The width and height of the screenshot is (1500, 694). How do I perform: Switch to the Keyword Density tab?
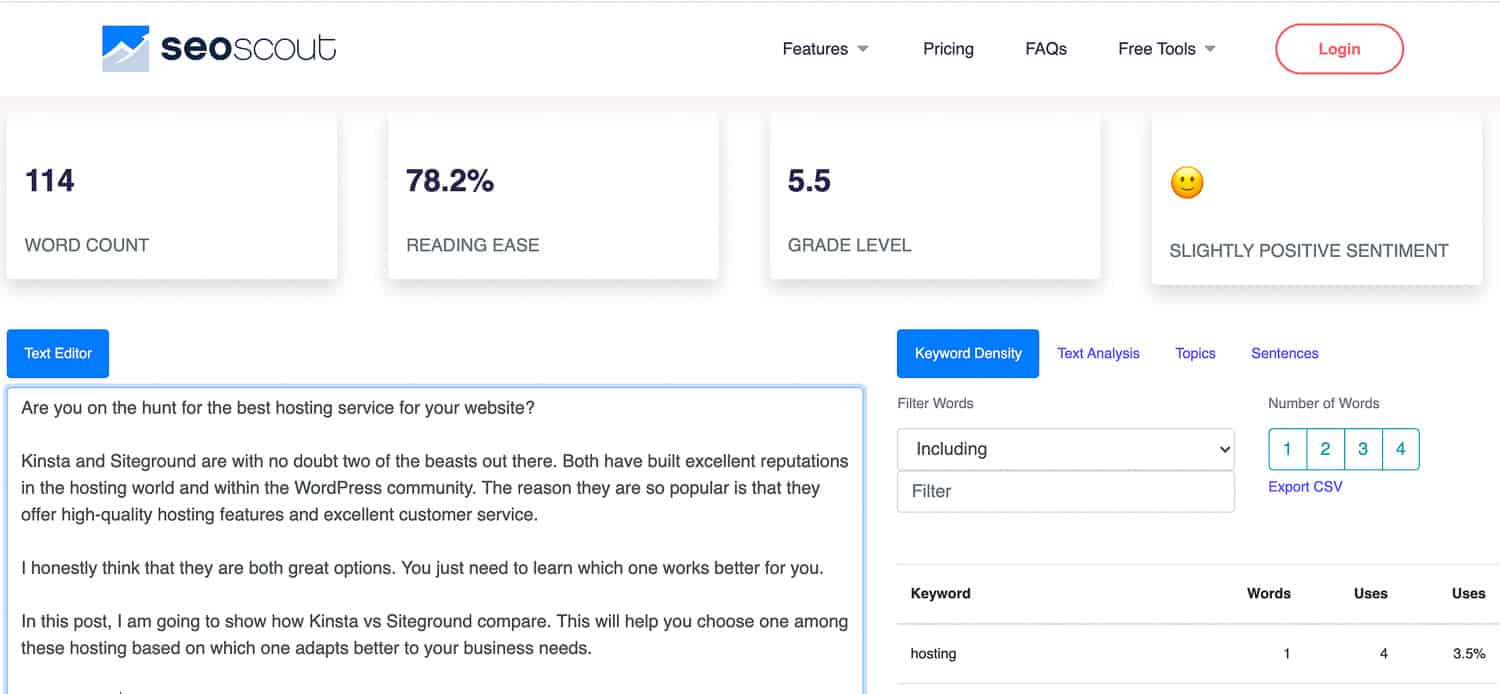967,353
